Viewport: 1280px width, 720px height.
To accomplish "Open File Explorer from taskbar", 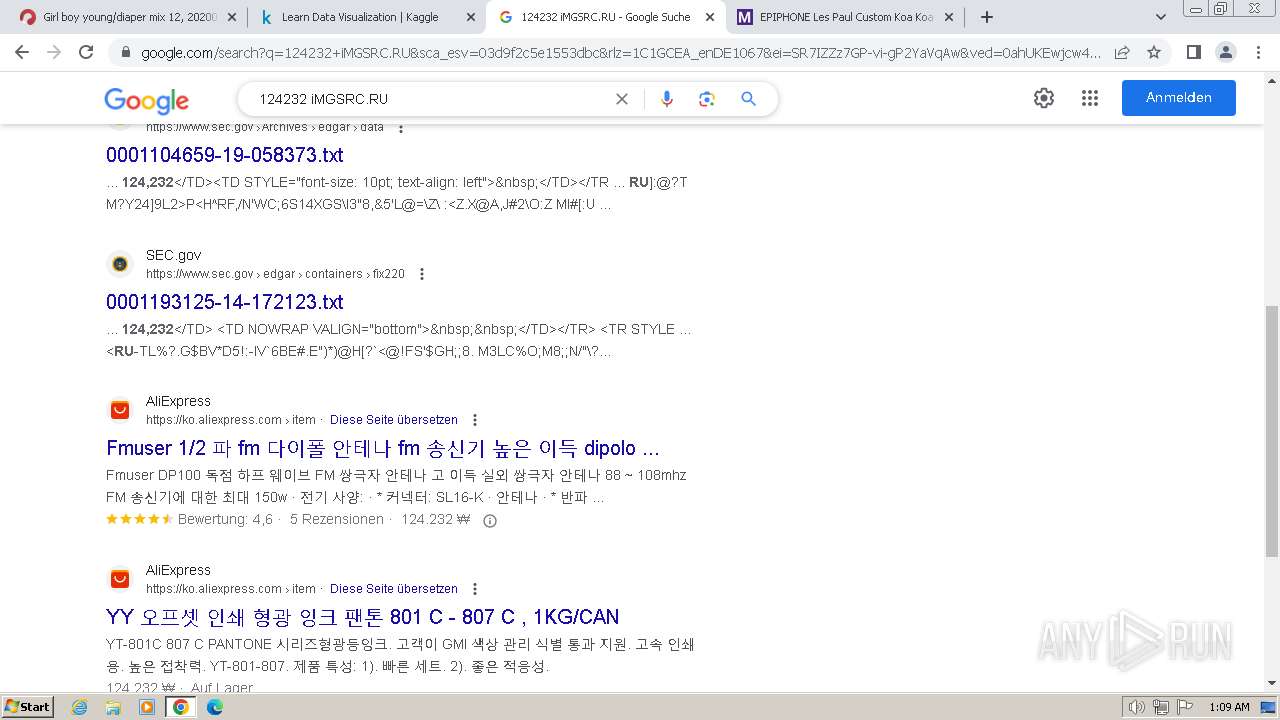I will (113, 707).
